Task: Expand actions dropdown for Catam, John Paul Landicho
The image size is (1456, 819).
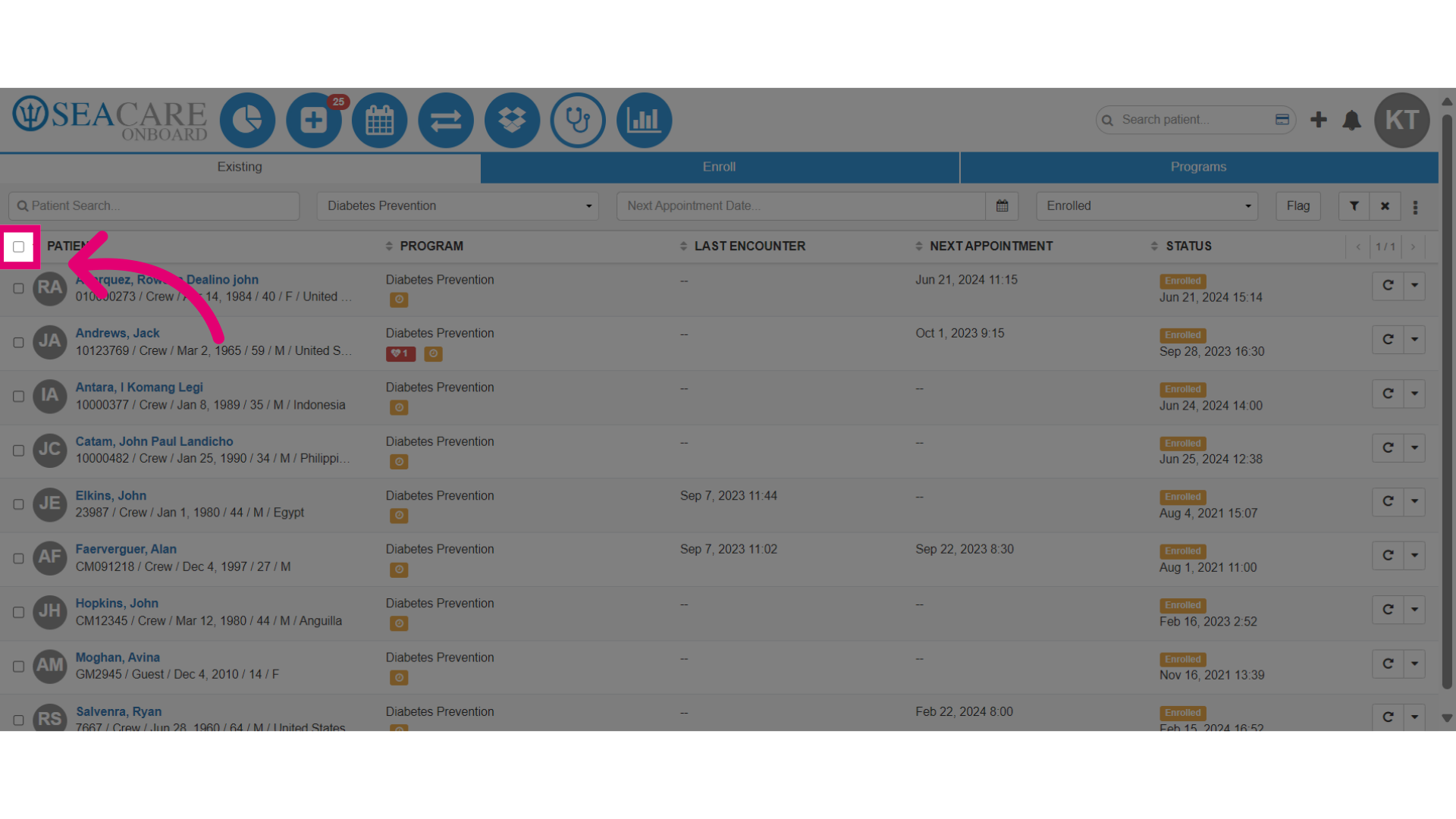Action: (x=1415, y=447)
